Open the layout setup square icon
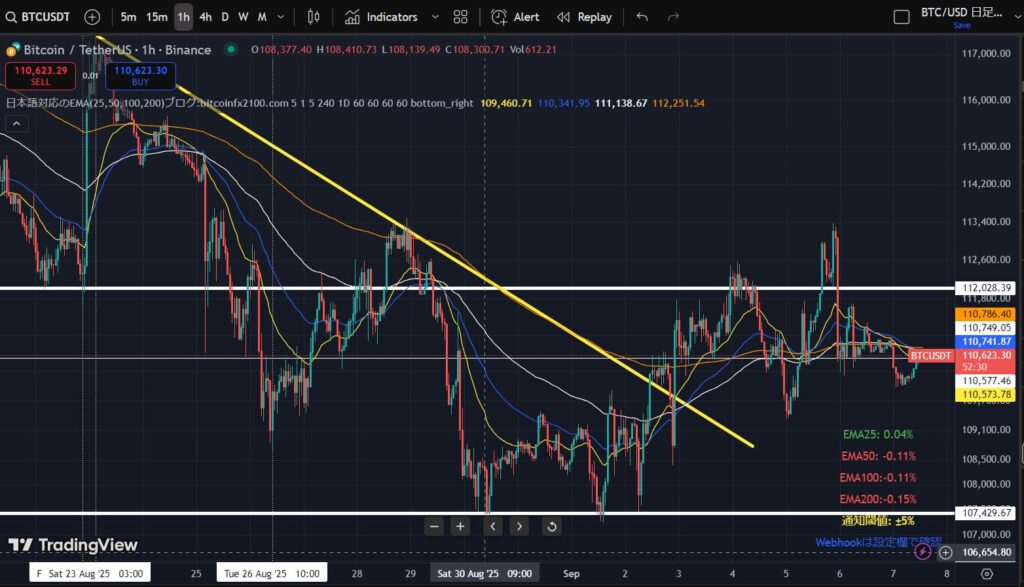 click(x=901, y=17)
